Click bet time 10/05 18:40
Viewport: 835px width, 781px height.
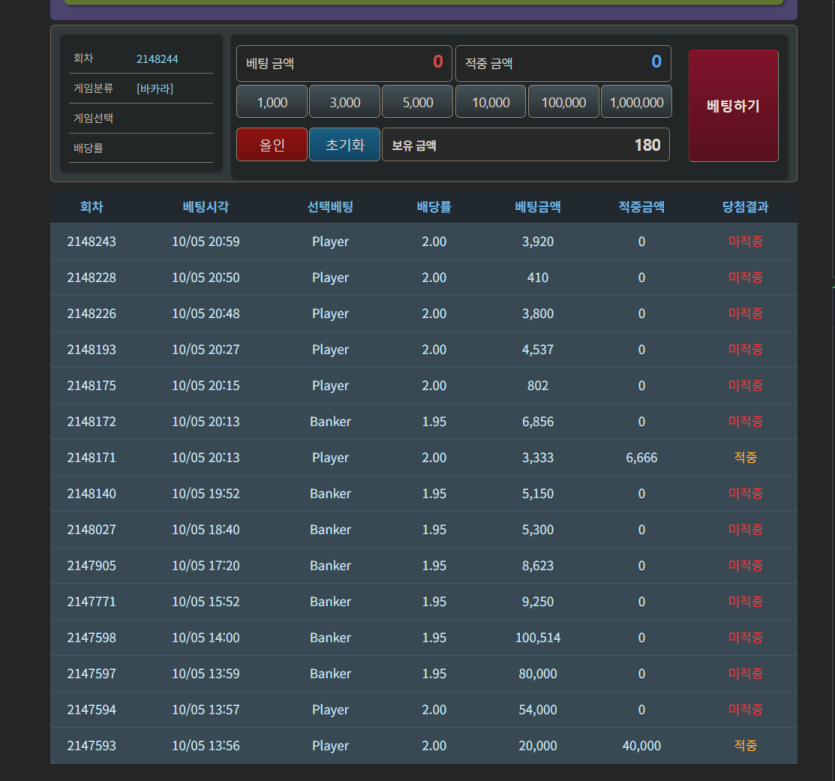tap(206, 530)
